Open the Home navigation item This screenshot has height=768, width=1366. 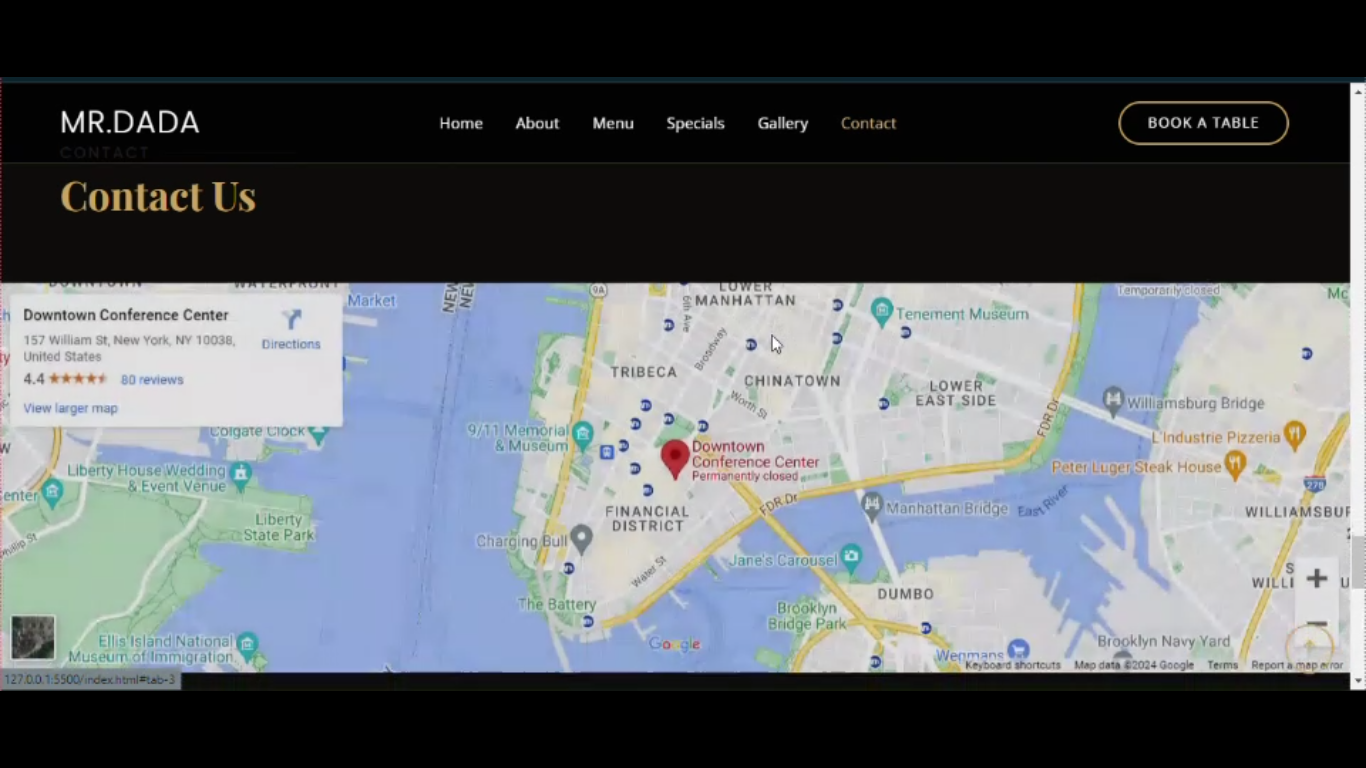coord(461,123)
